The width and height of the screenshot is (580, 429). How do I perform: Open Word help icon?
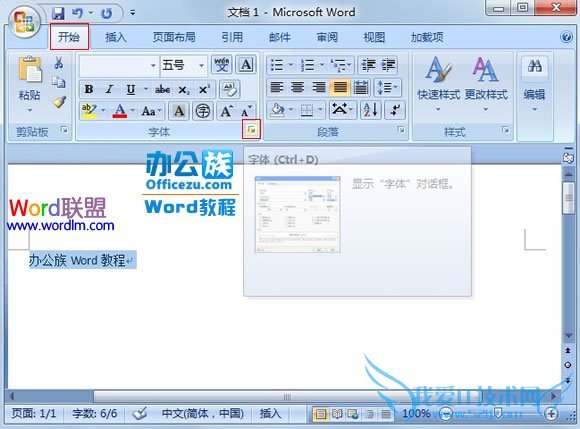566,37
